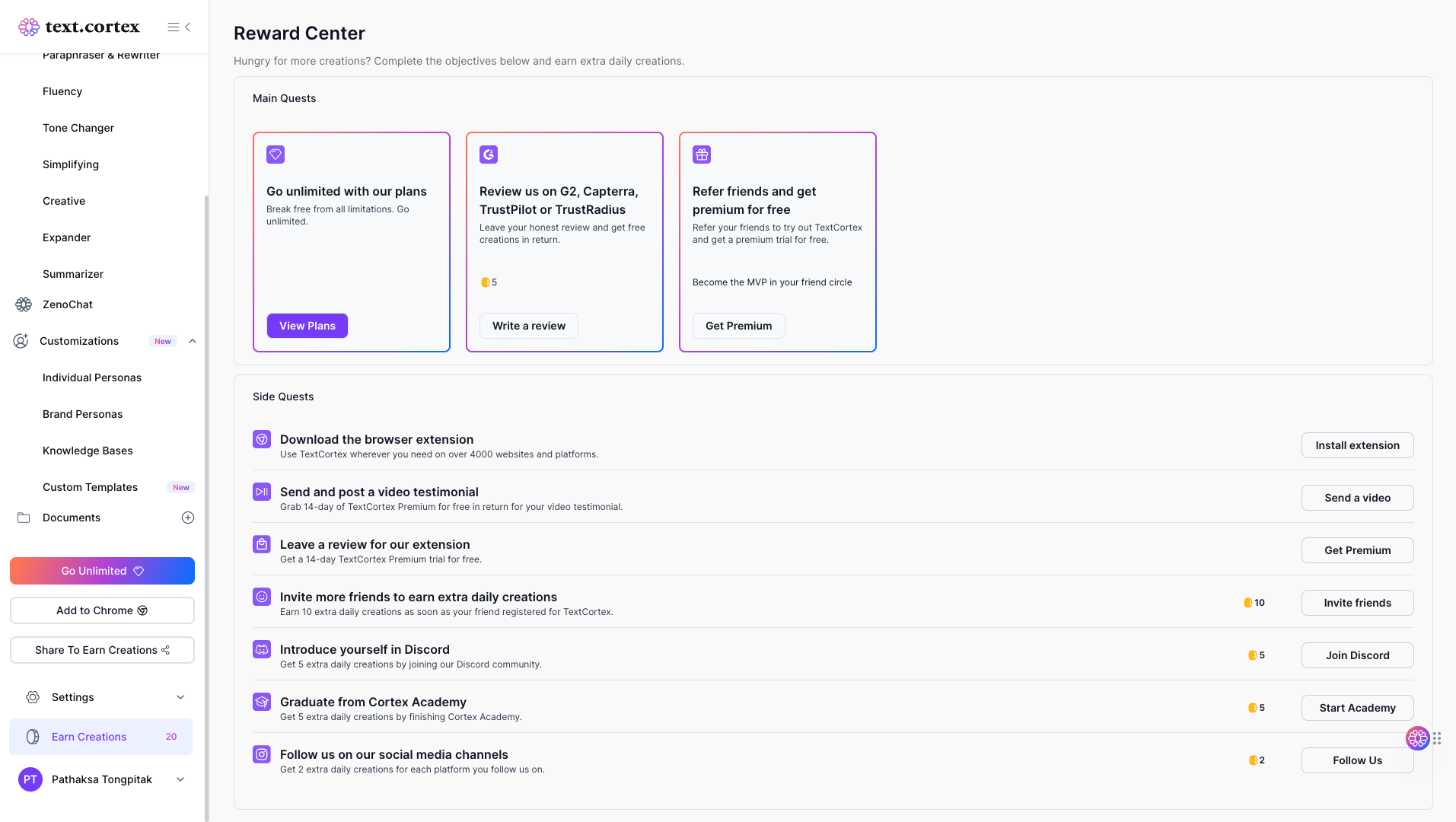Click the Cortex Academy graduation cap icon
This screenshot has height=822, width=1456.
[x=262, y=702]
